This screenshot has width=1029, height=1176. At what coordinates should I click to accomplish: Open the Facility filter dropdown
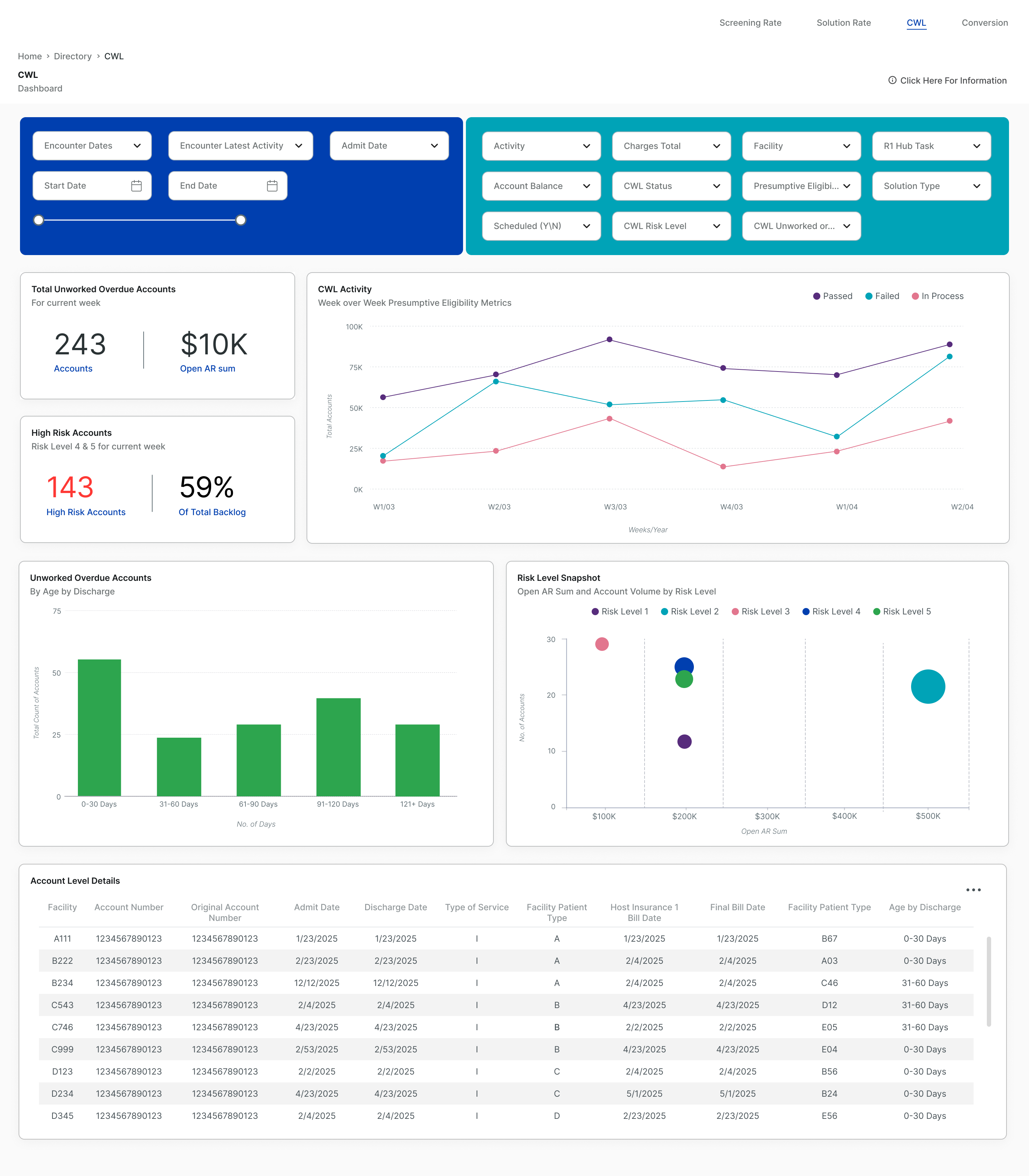pos(802,146)
